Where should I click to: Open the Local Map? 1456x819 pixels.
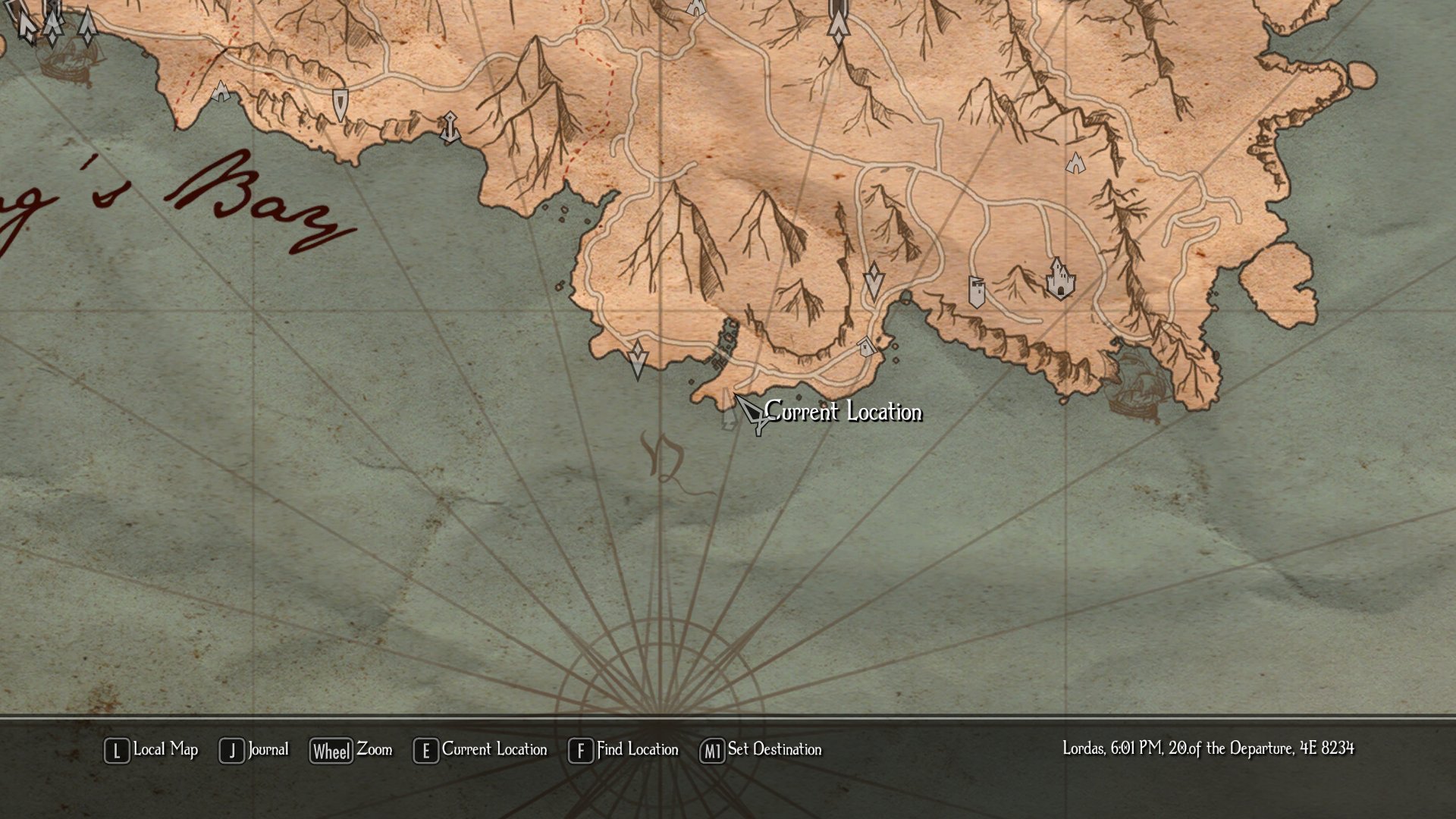[165, 750]
